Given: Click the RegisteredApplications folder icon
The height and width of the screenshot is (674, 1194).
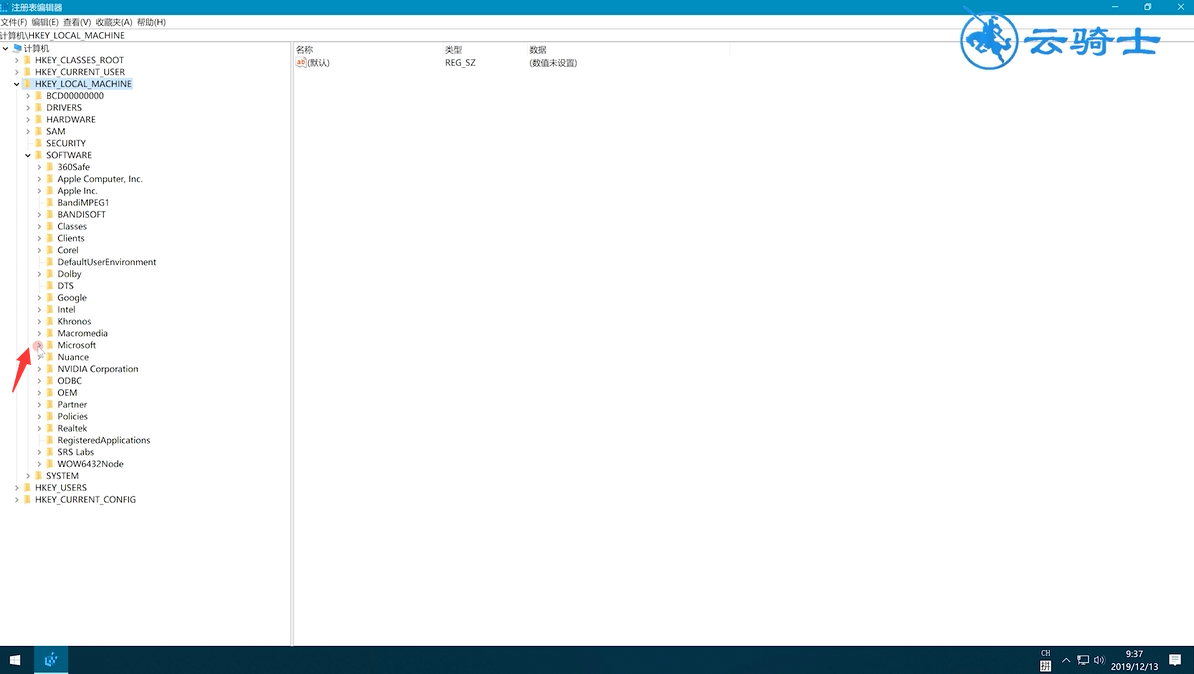Looking at the screenshot, I should 50,440.
